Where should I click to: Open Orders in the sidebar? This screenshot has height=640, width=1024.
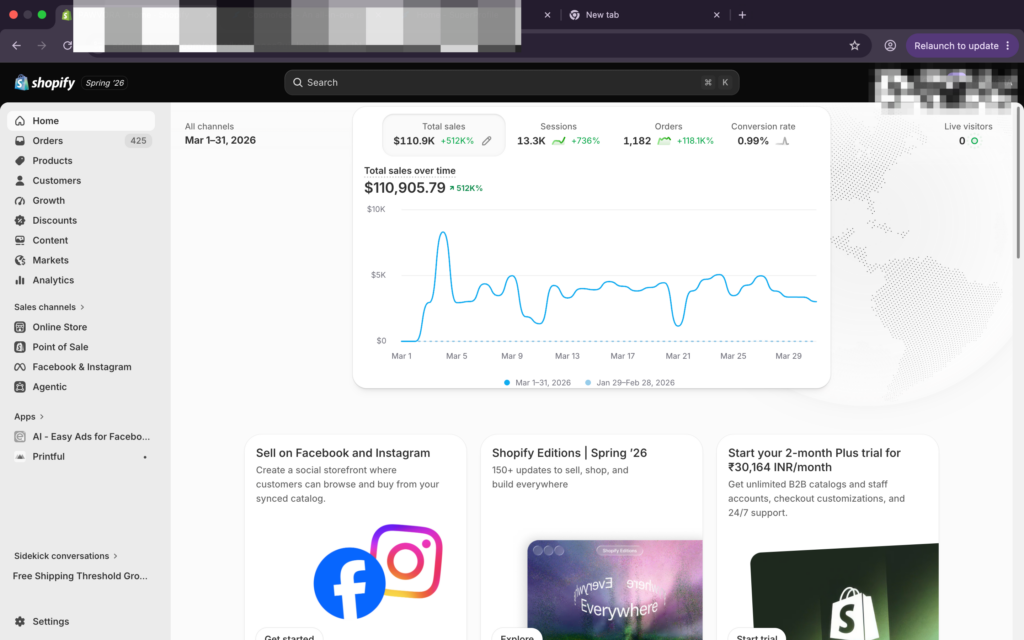pyautogui.click(x=81, y=140)
